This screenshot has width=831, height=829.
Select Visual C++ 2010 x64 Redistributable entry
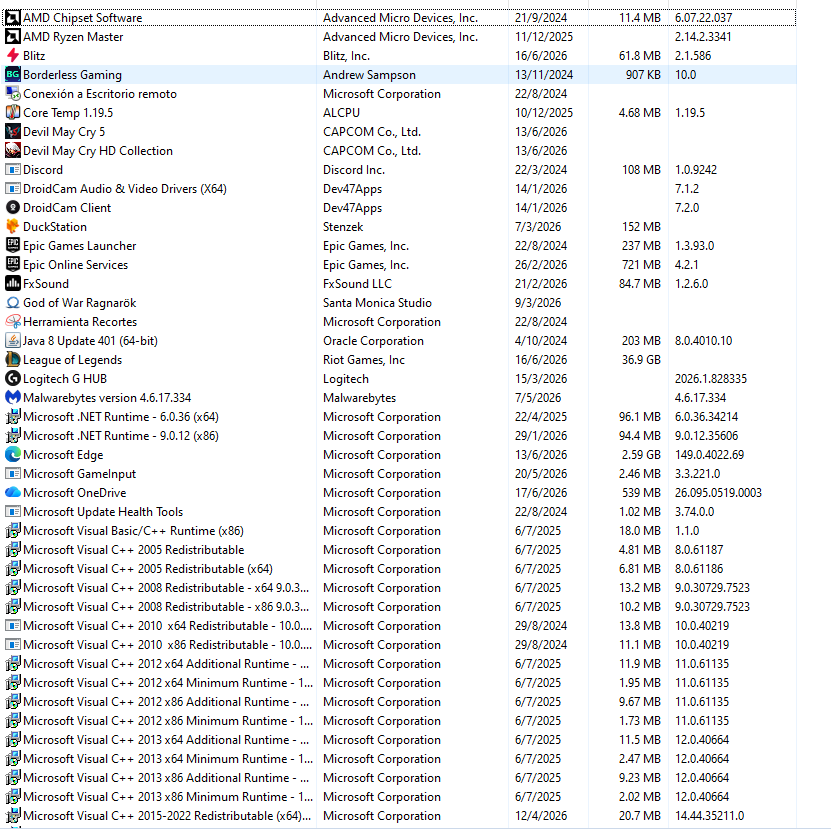coord(400,626)
